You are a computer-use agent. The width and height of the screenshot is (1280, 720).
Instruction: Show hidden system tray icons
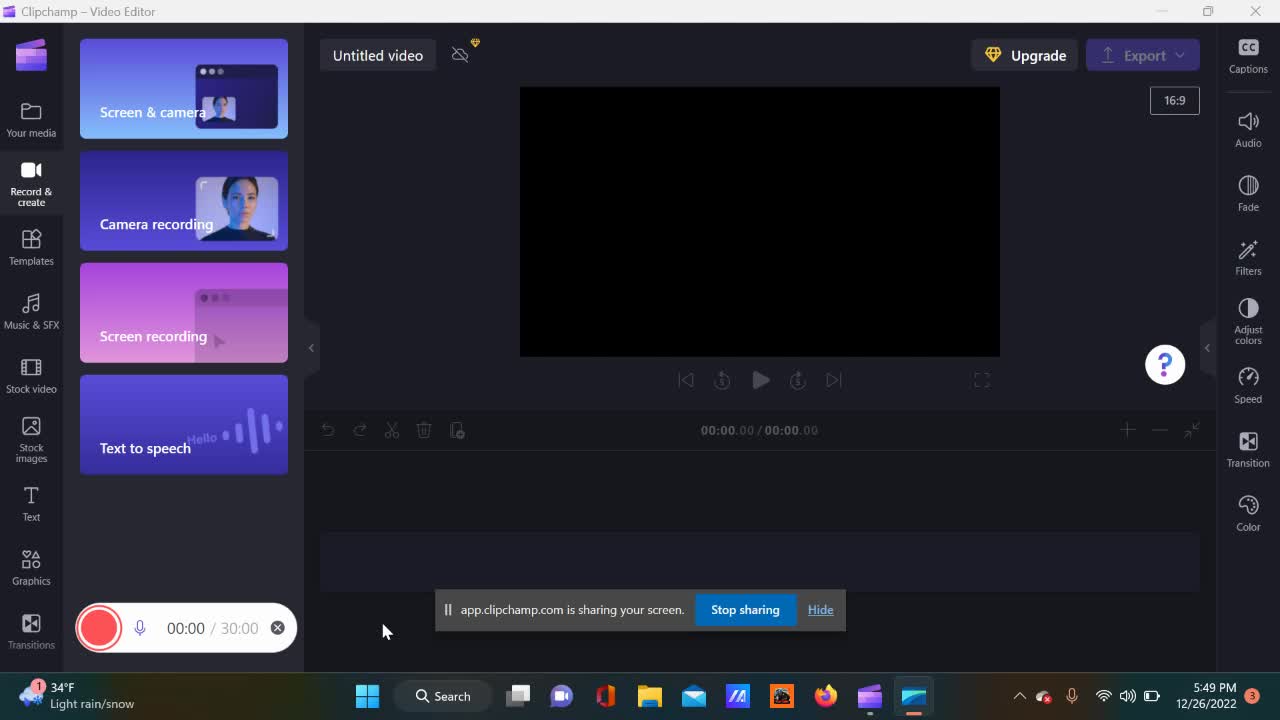[1019, 696]
